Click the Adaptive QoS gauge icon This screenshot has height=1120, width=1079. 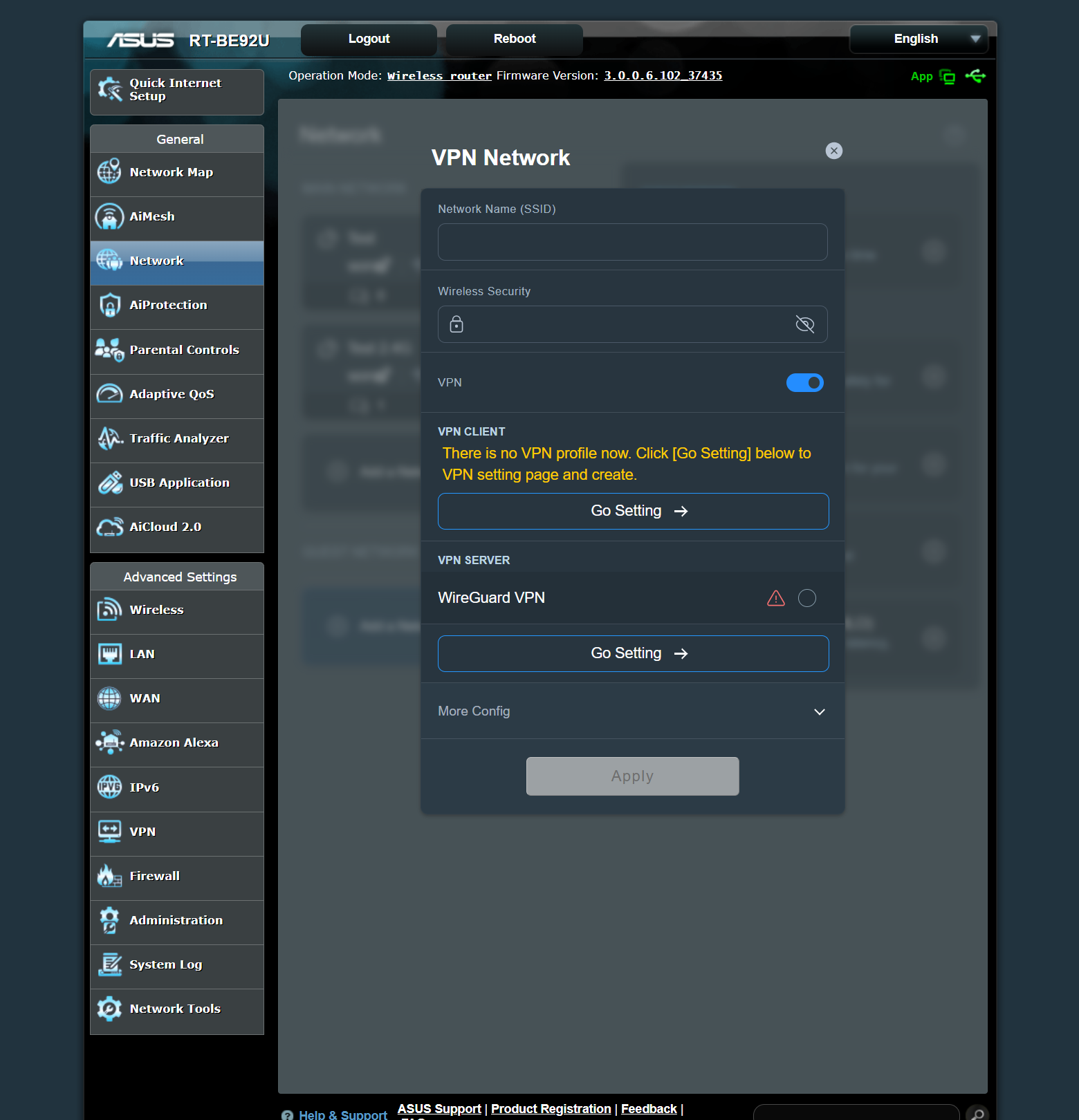coord(109,394)
